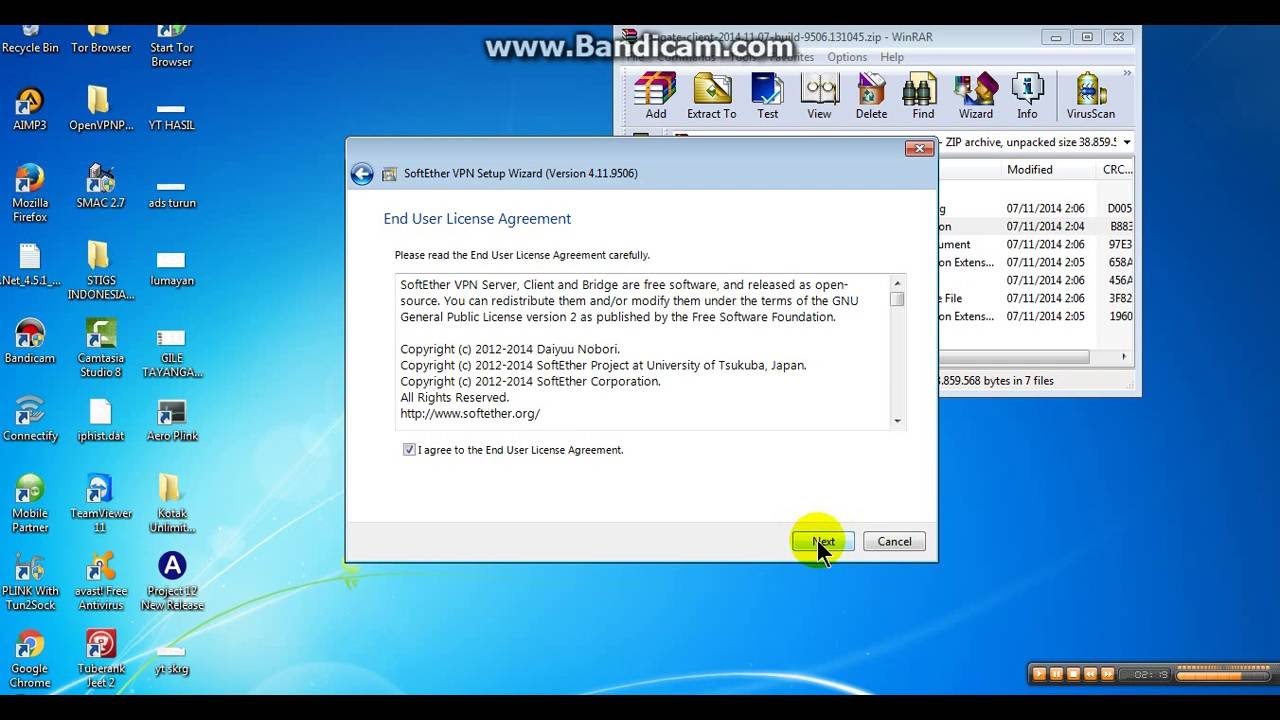
Task: Select the Bandicam desktop shortcut
Action: pyautogui.click(x=30, y=341)
